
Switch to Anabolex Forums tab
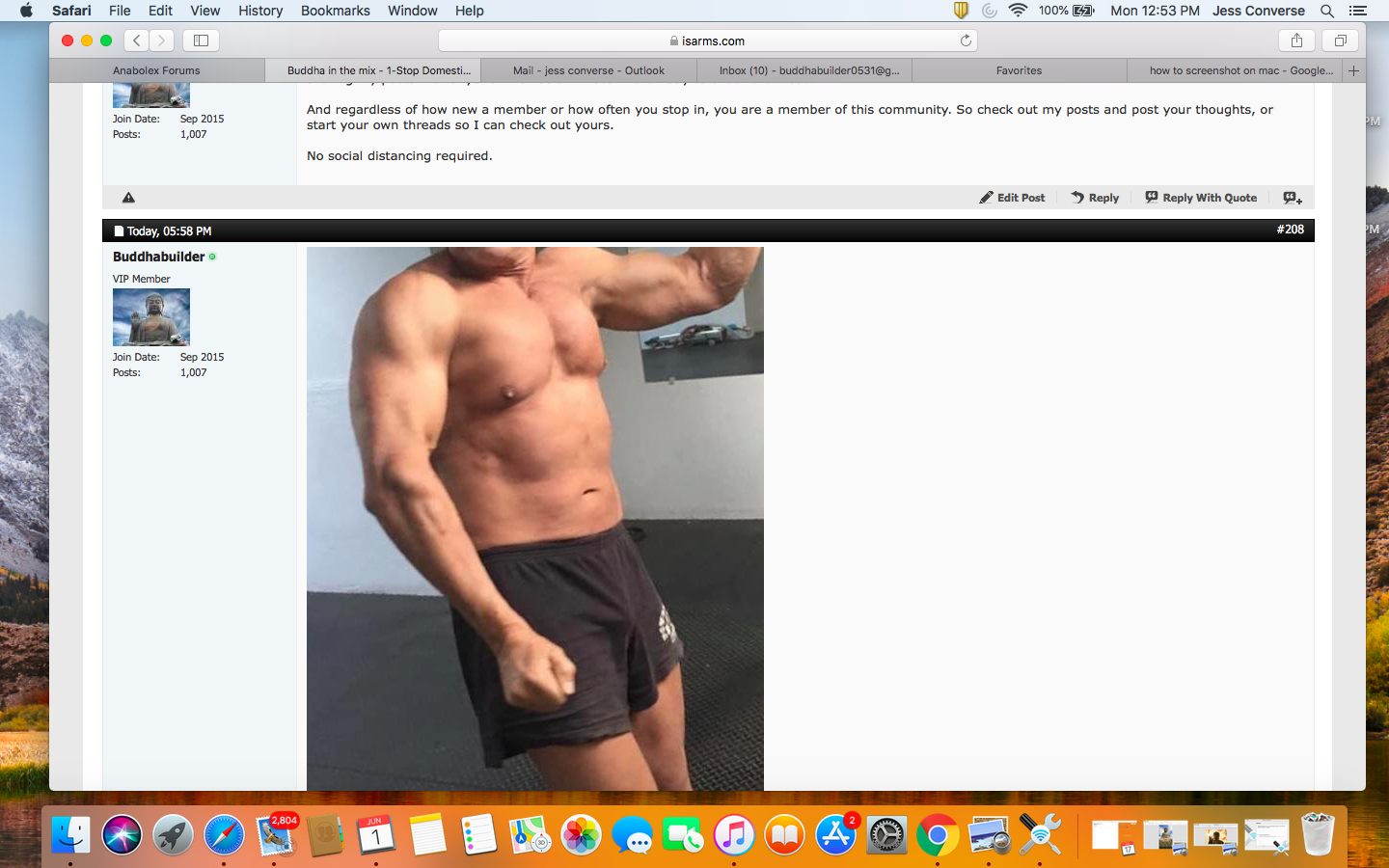tap(156, 70)
